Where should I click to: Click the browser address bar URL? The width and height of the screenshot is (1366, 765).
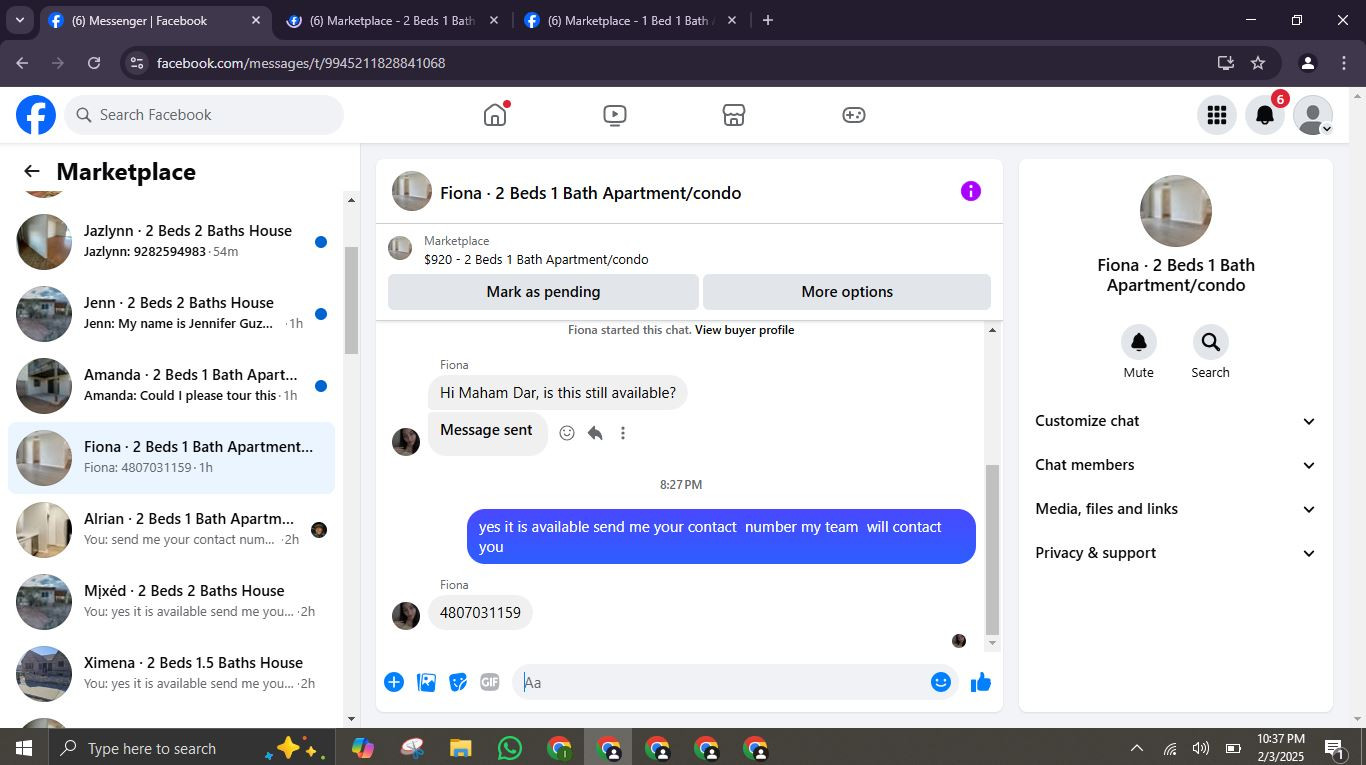[x=301, y=63]
